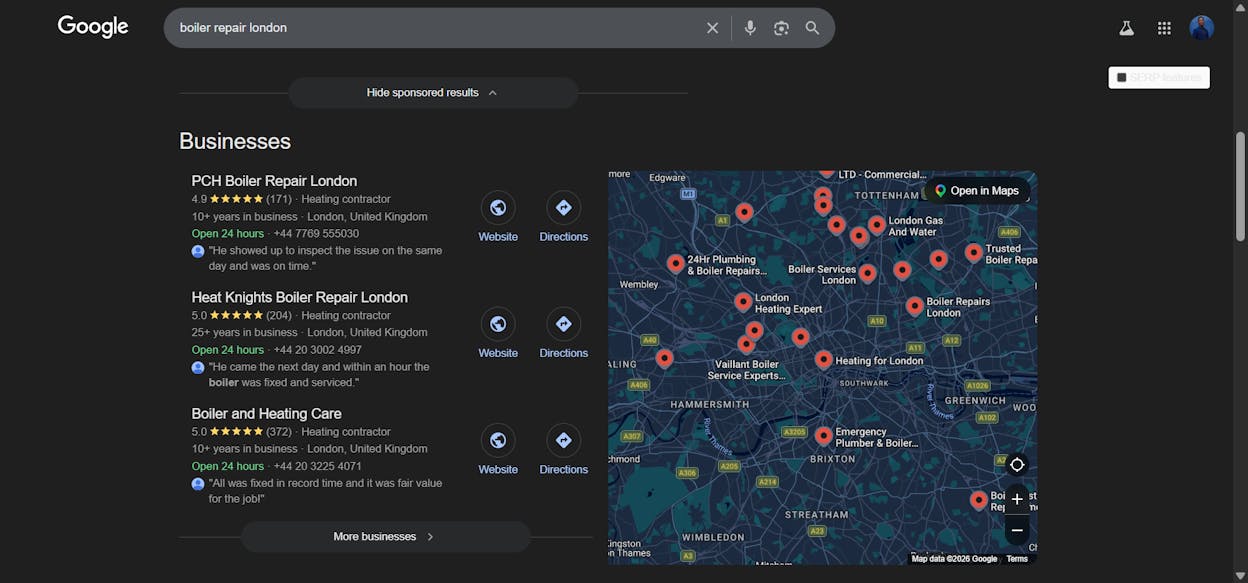Viewport: 1248px width, 583px height.
Task: Open PCH Boiler Repair London listing title
Action: tap(274, 181)
